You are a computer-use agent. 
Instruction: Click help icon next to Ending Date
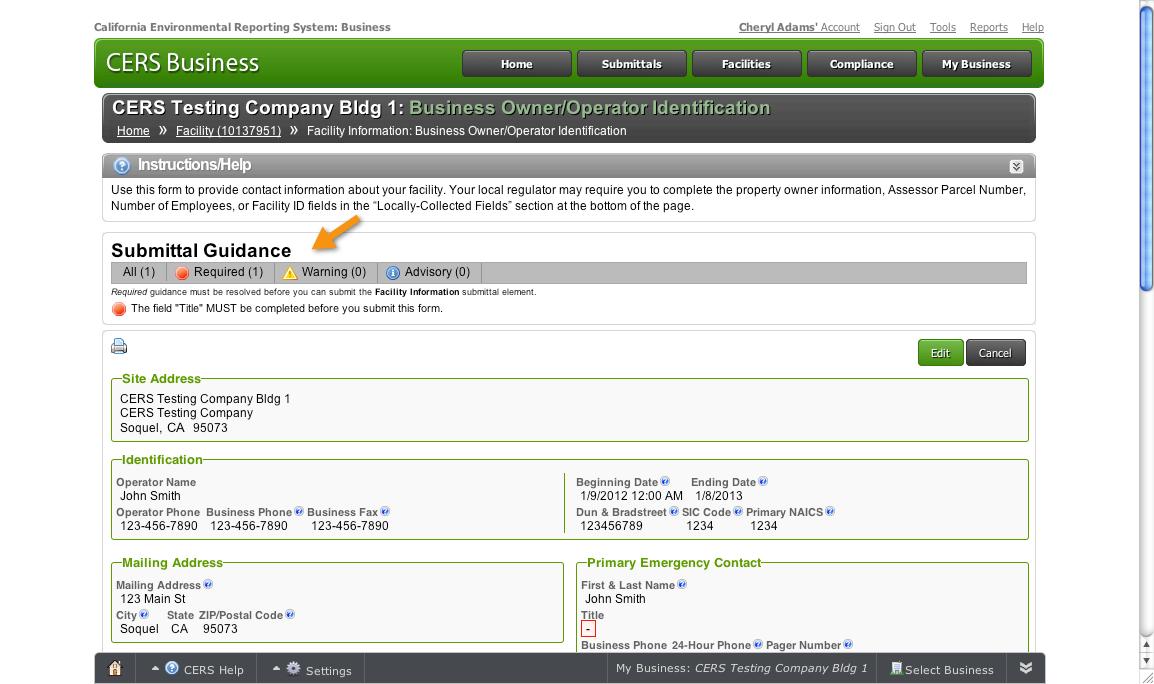763,481
